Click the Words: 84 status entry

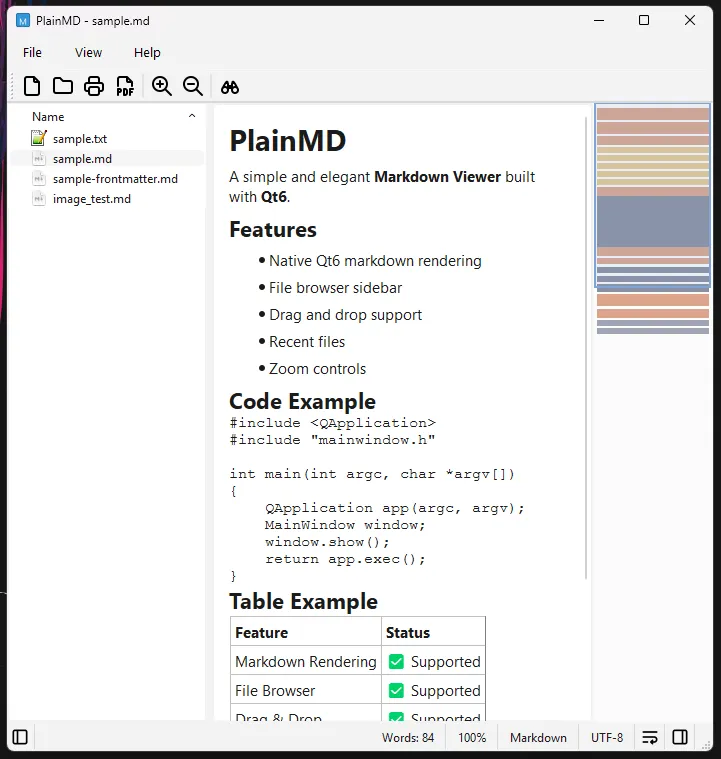coord(408,738)
